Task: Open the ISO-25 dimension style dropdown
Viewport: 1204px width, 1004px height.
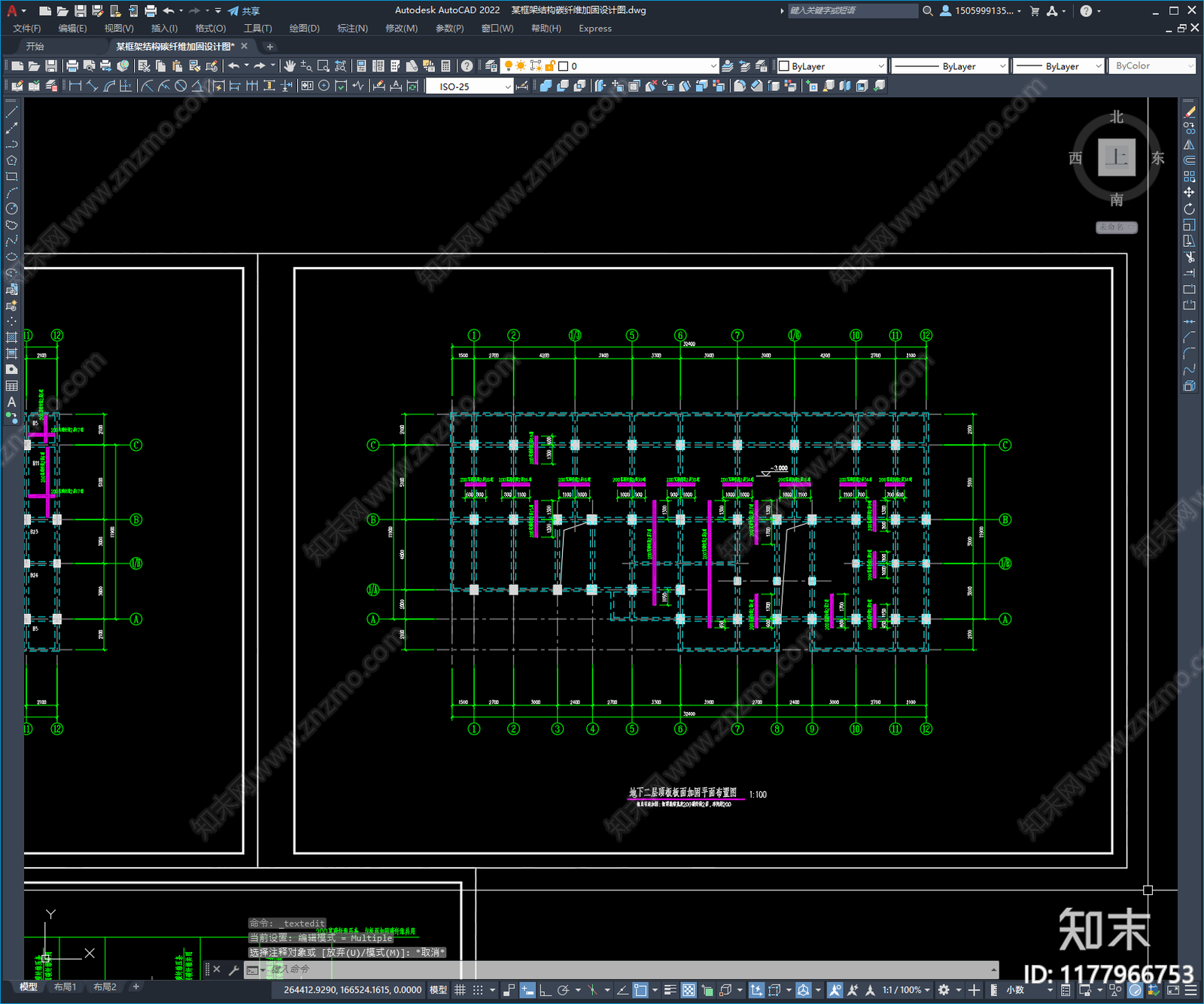Action: click(x=469, y=87)
